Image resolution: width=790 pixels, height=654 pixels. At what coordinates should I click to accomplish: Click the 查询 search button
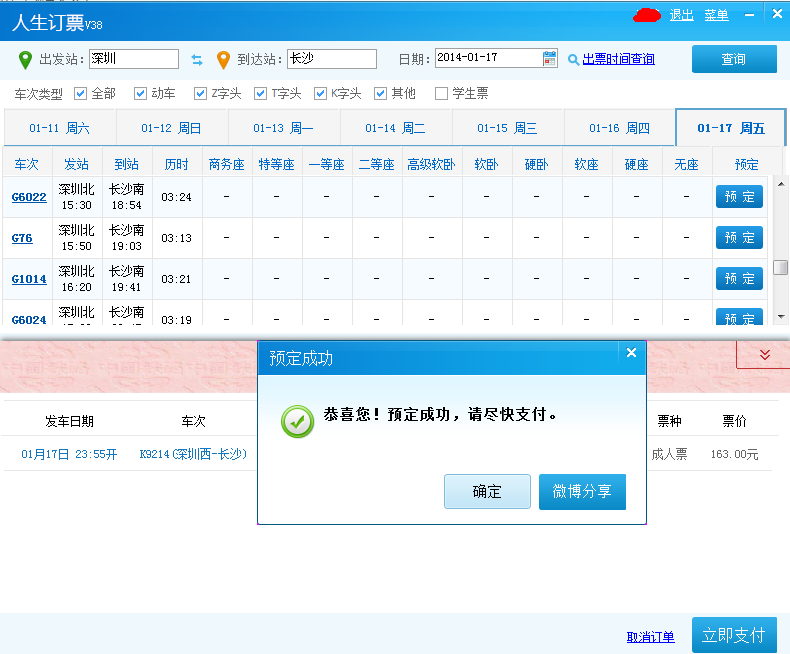click(734, 59)
